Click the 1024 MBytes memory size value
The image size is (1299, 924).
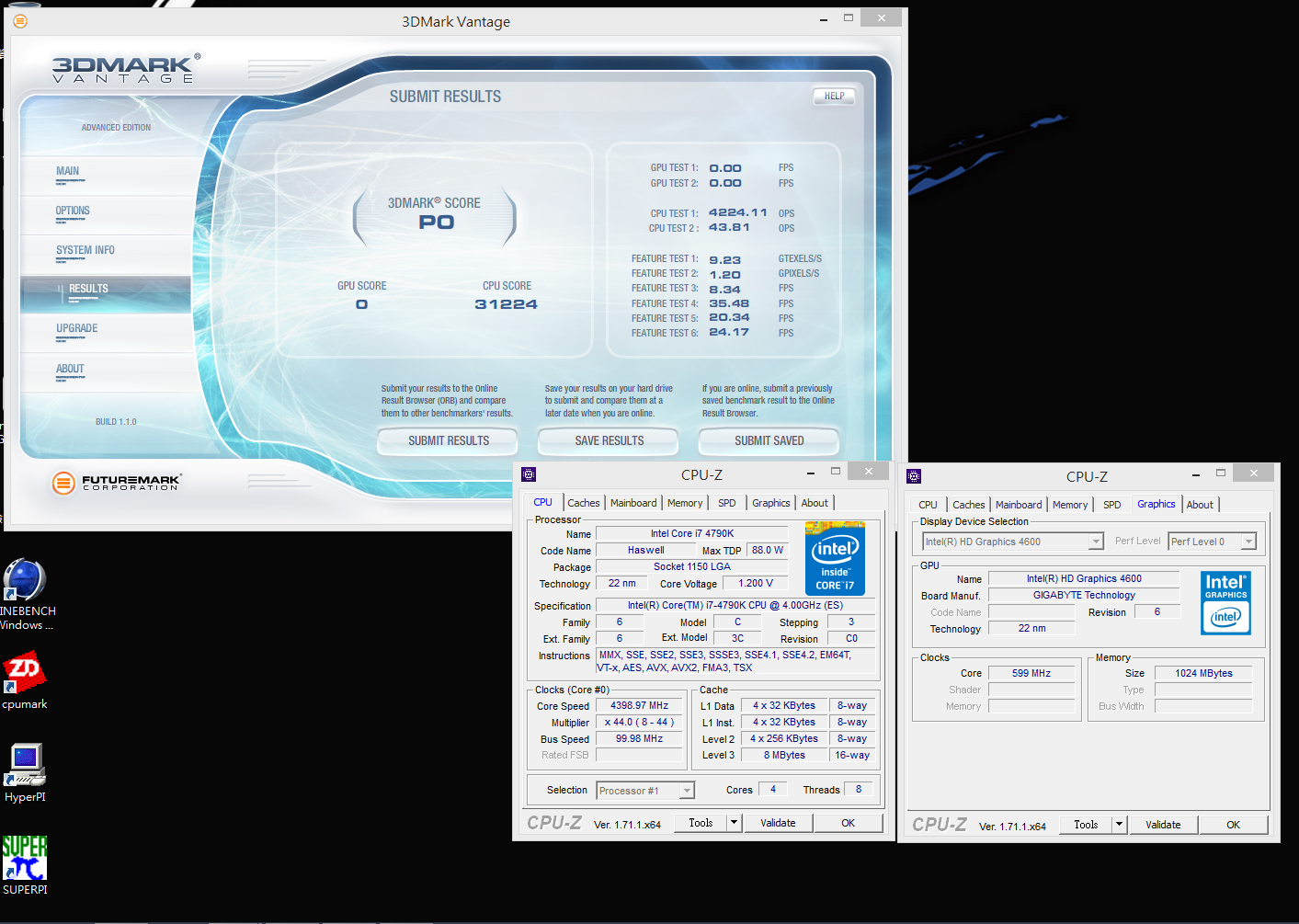click(x=1203, y=674)
